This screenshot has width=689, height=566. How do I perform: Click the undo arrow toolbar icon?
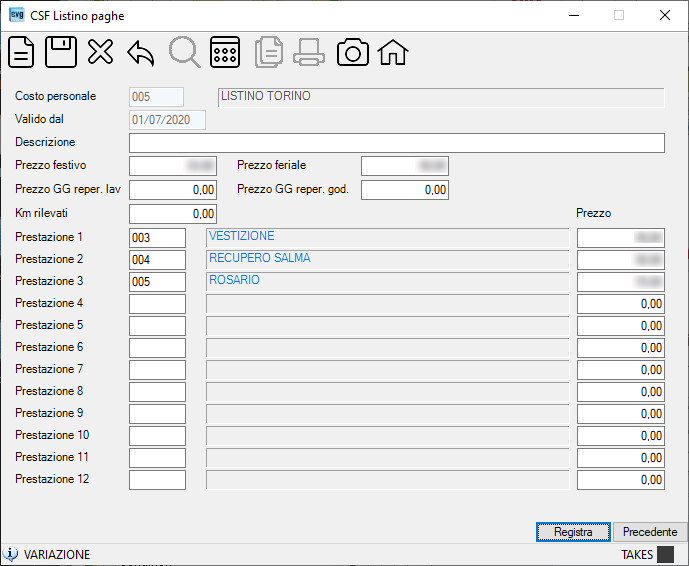(x=141, y=53)
